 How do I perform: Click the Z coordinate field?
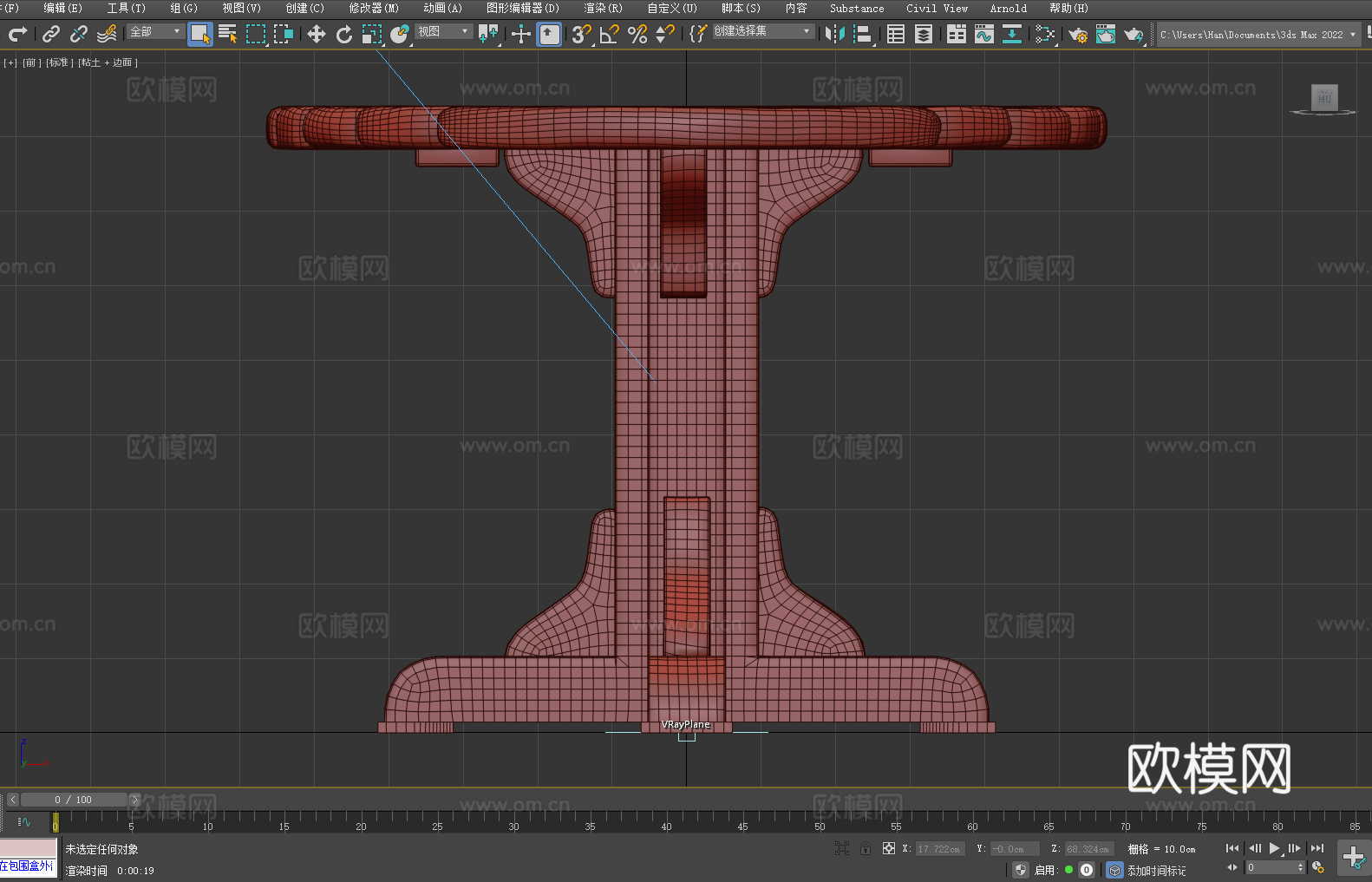[1088, 849]
